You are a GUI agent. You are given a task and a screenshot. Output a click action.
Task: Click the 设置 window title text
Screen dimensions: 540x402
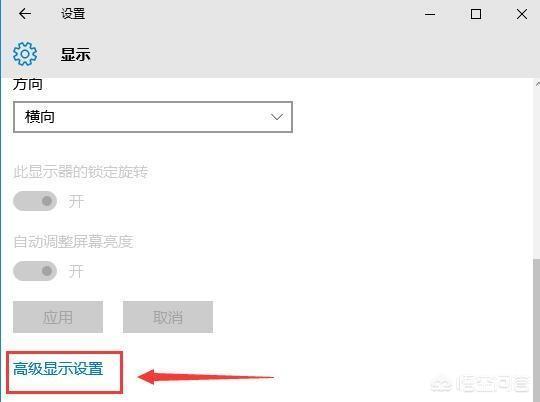[x=73, y=14]
